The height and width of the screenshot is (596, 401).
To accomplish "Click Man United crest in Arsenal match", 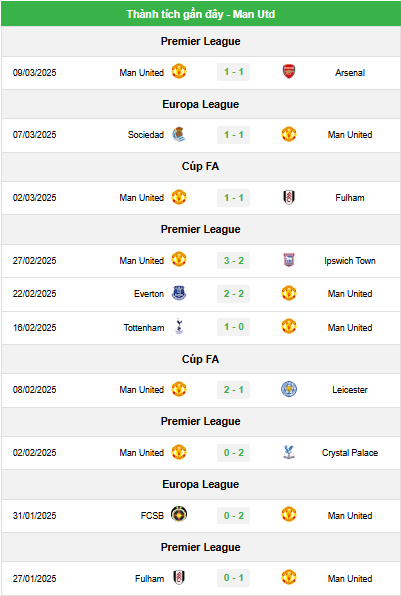I will pyautogui.click(x=179, y=71).
